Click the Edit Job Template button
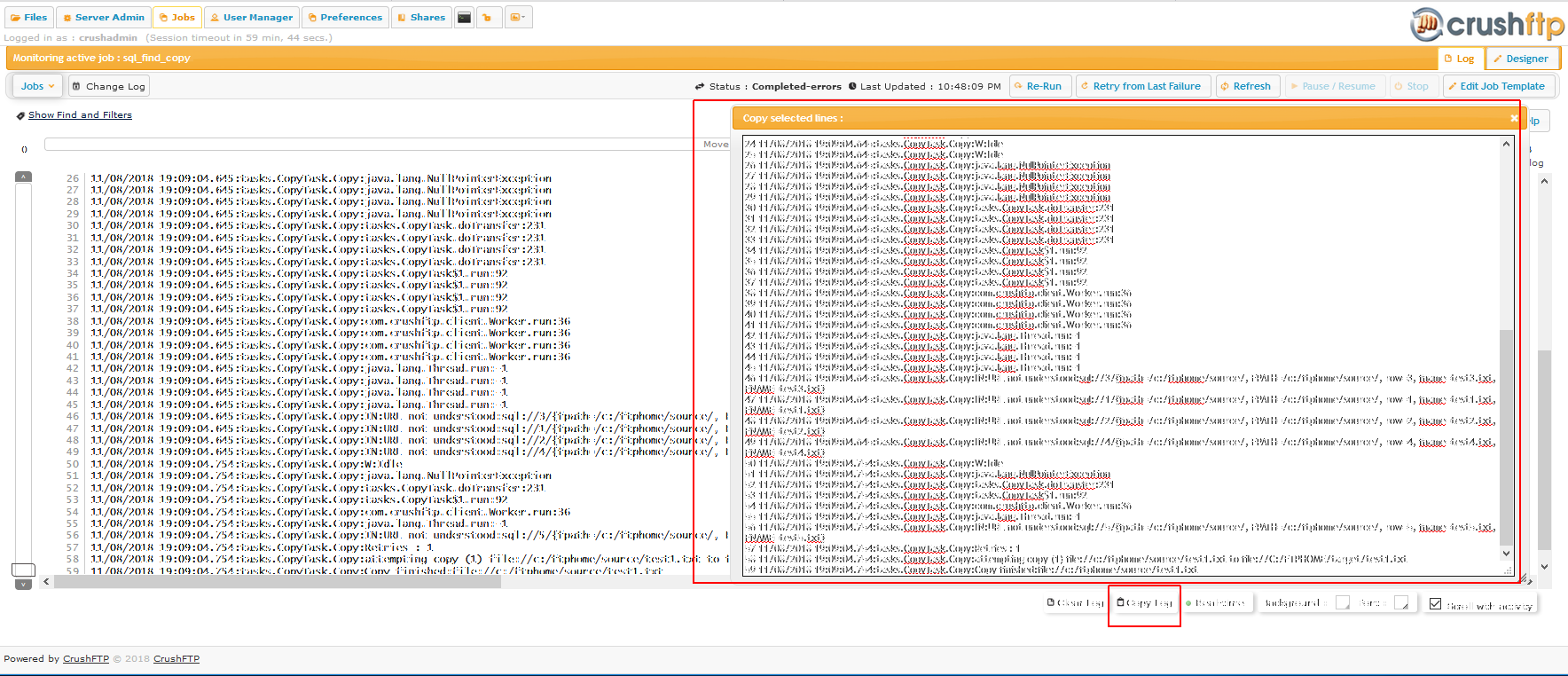Image resolution: width=1568 pixels, height=676 pixels. click(x=1500, y=86)
